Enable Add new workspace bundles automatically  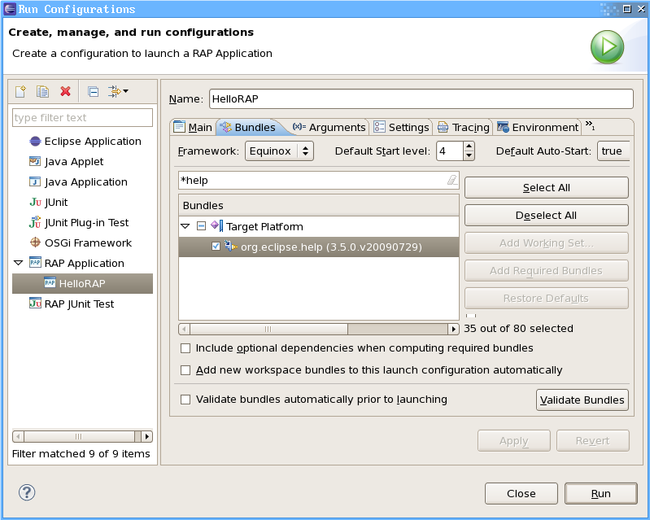tap(185, 370)
